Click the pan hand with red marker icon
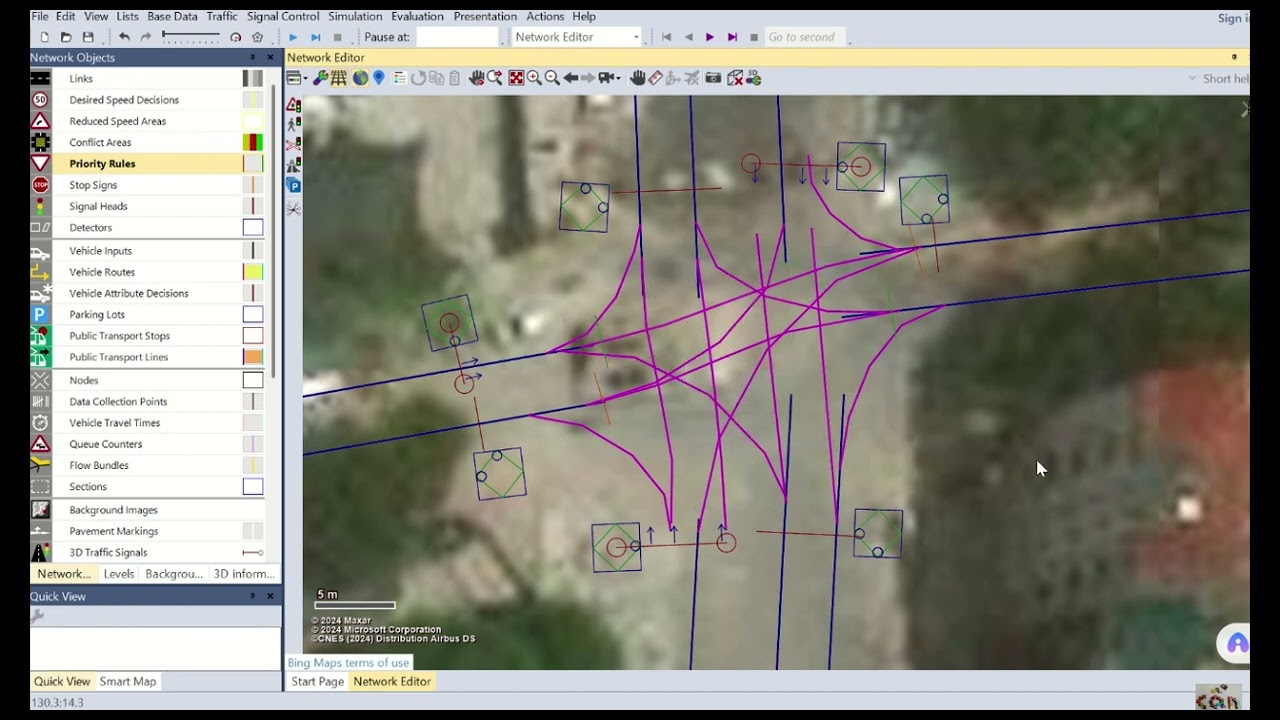Viewport: 1280px width, 720px height. coord(476,78)
